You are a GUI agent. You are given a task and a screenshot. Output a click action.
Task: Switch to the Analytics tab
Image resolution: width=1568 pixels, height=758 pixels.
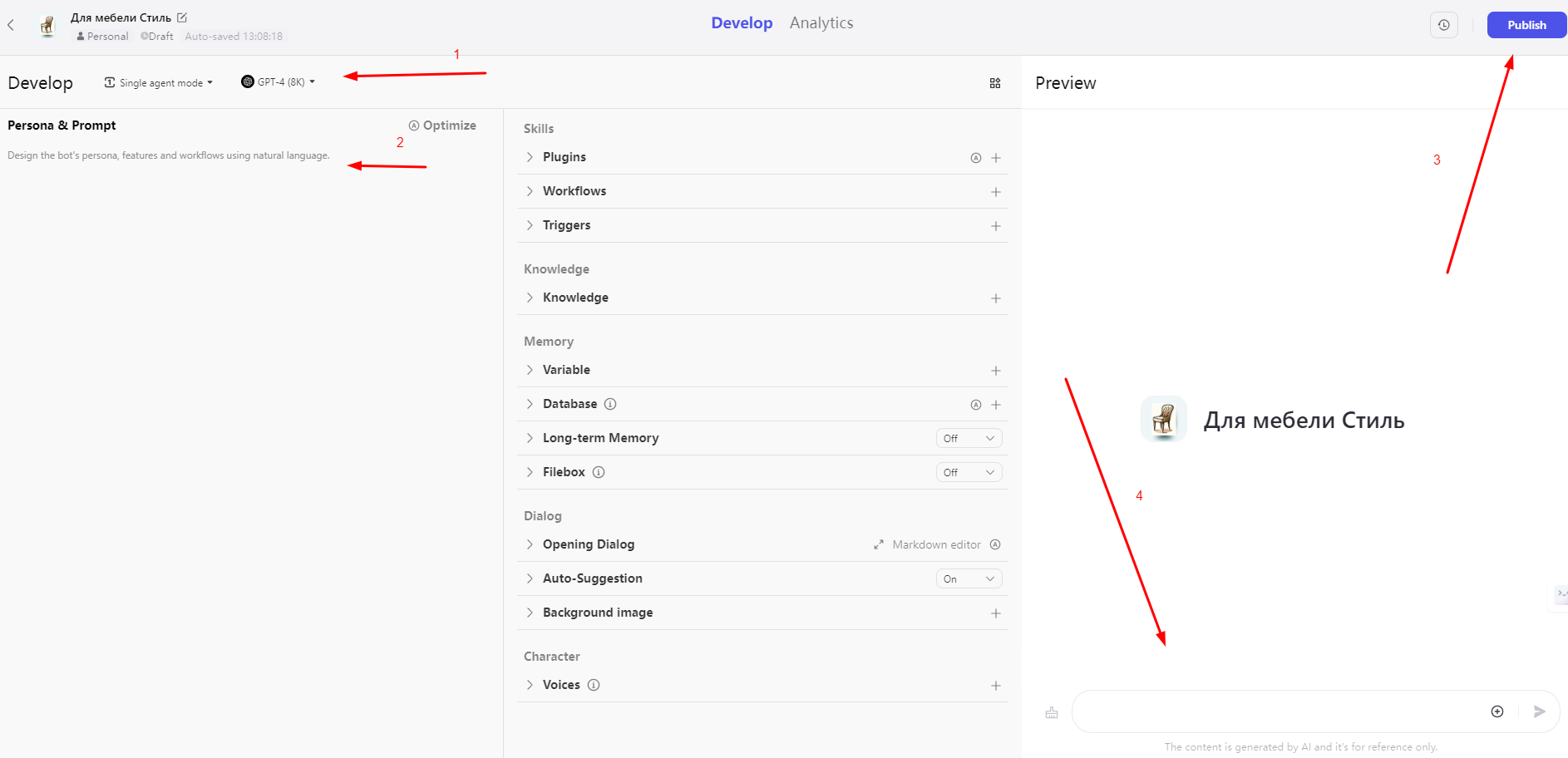pyautogui.click(x=821, y=22)
